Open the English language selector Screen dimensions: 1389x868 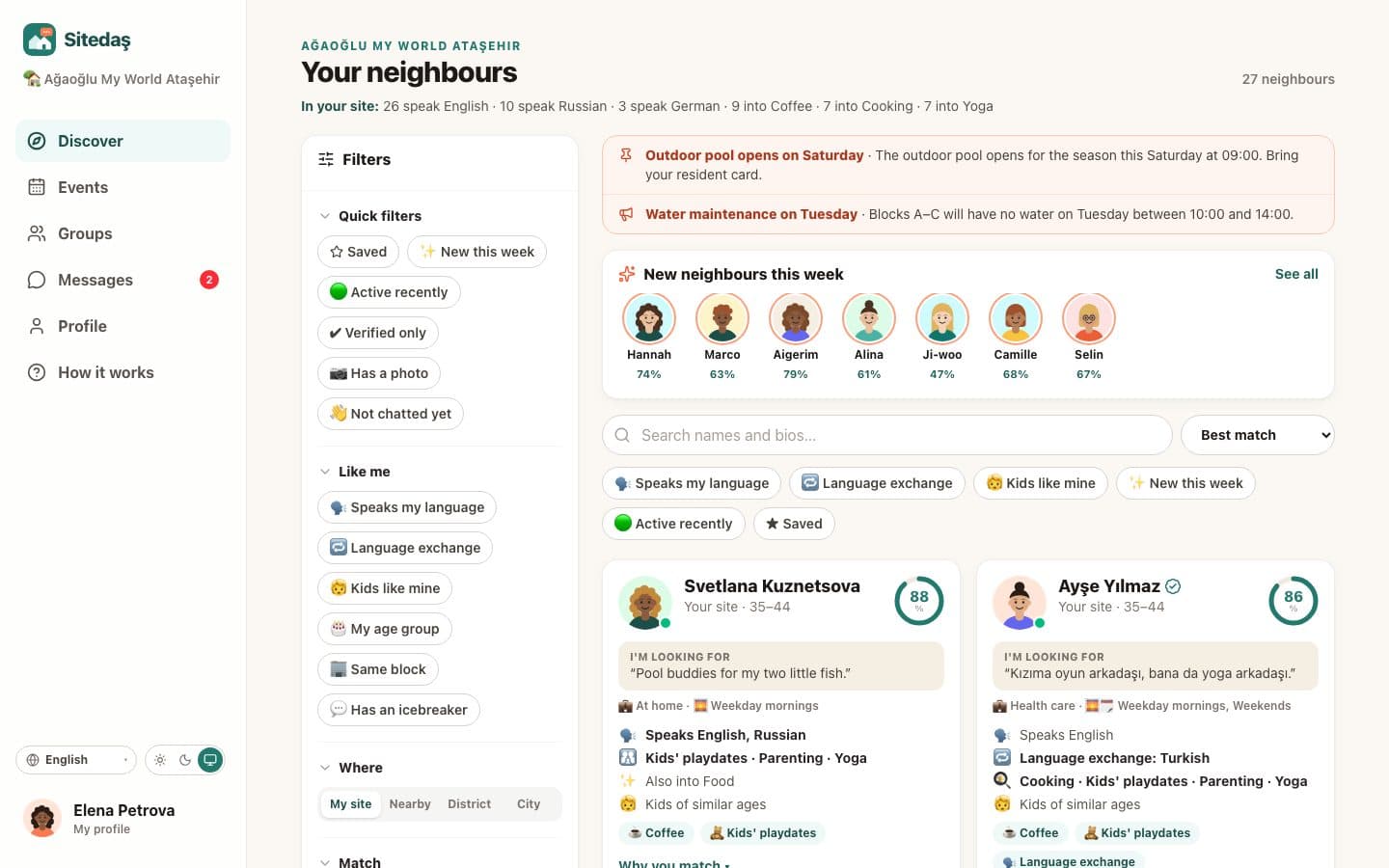76,760
